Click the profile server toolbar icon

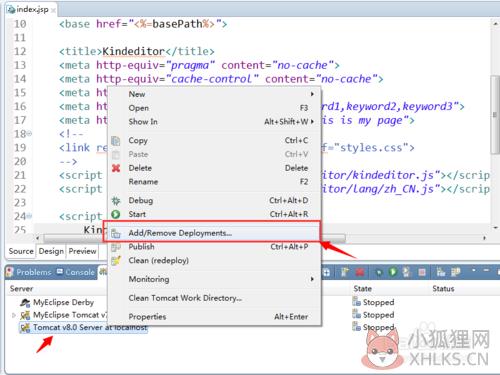click(x=406, y=272)
